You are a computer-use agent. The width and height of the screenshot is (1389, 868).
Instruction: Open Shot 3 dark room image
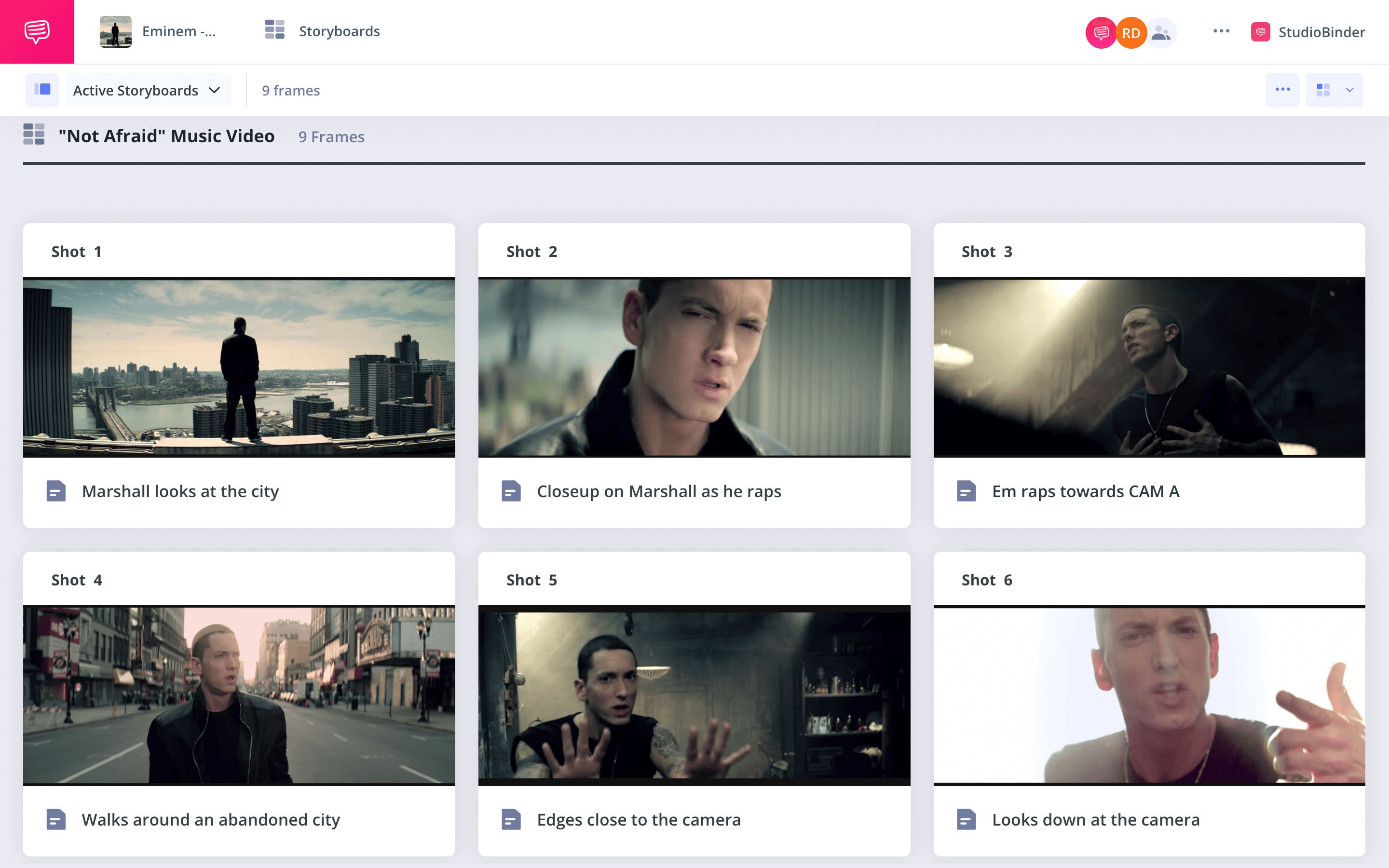pos(1149,367)
